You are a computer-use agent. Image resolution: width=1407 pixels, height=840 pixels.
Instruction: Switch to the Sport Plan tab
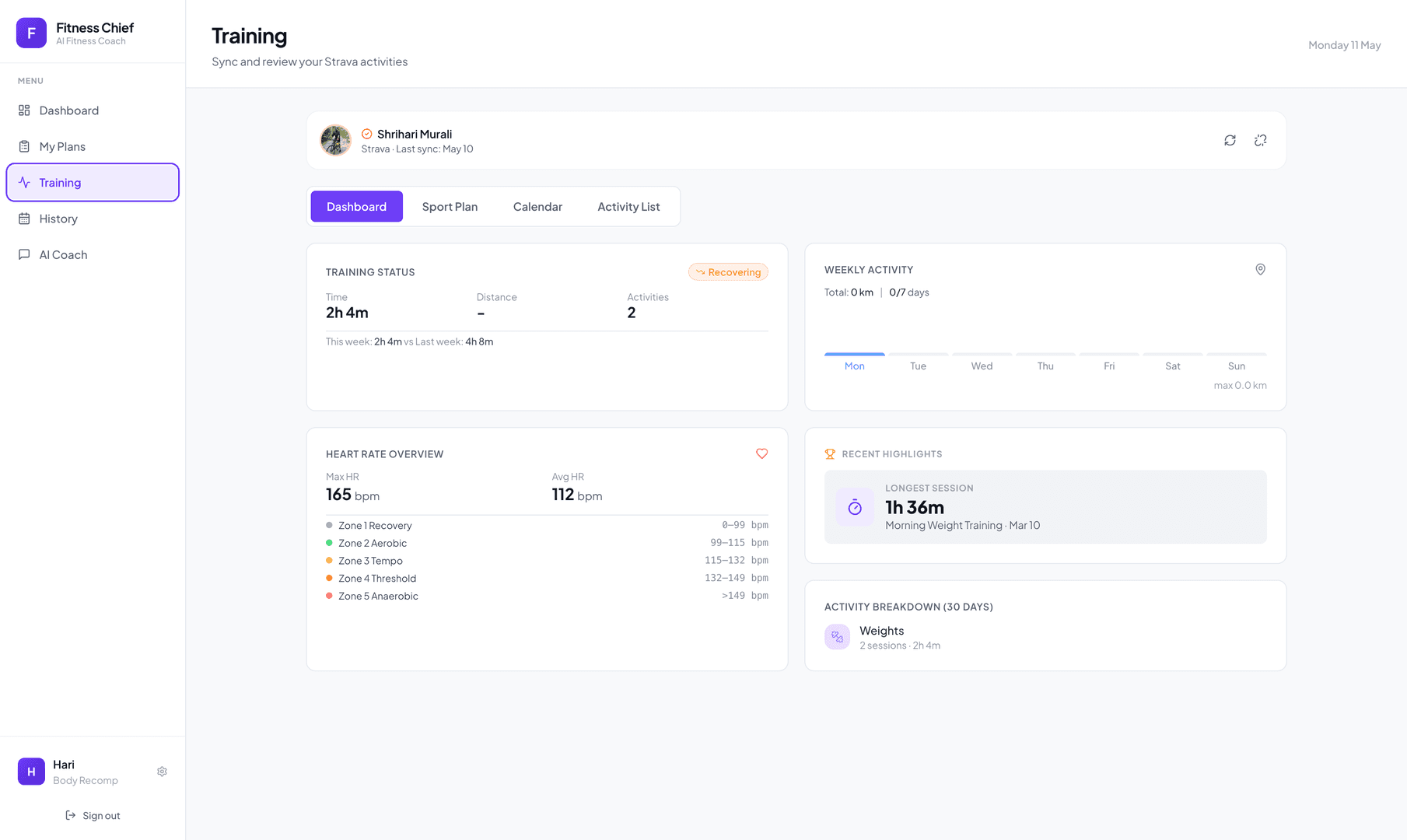point(450,206)
